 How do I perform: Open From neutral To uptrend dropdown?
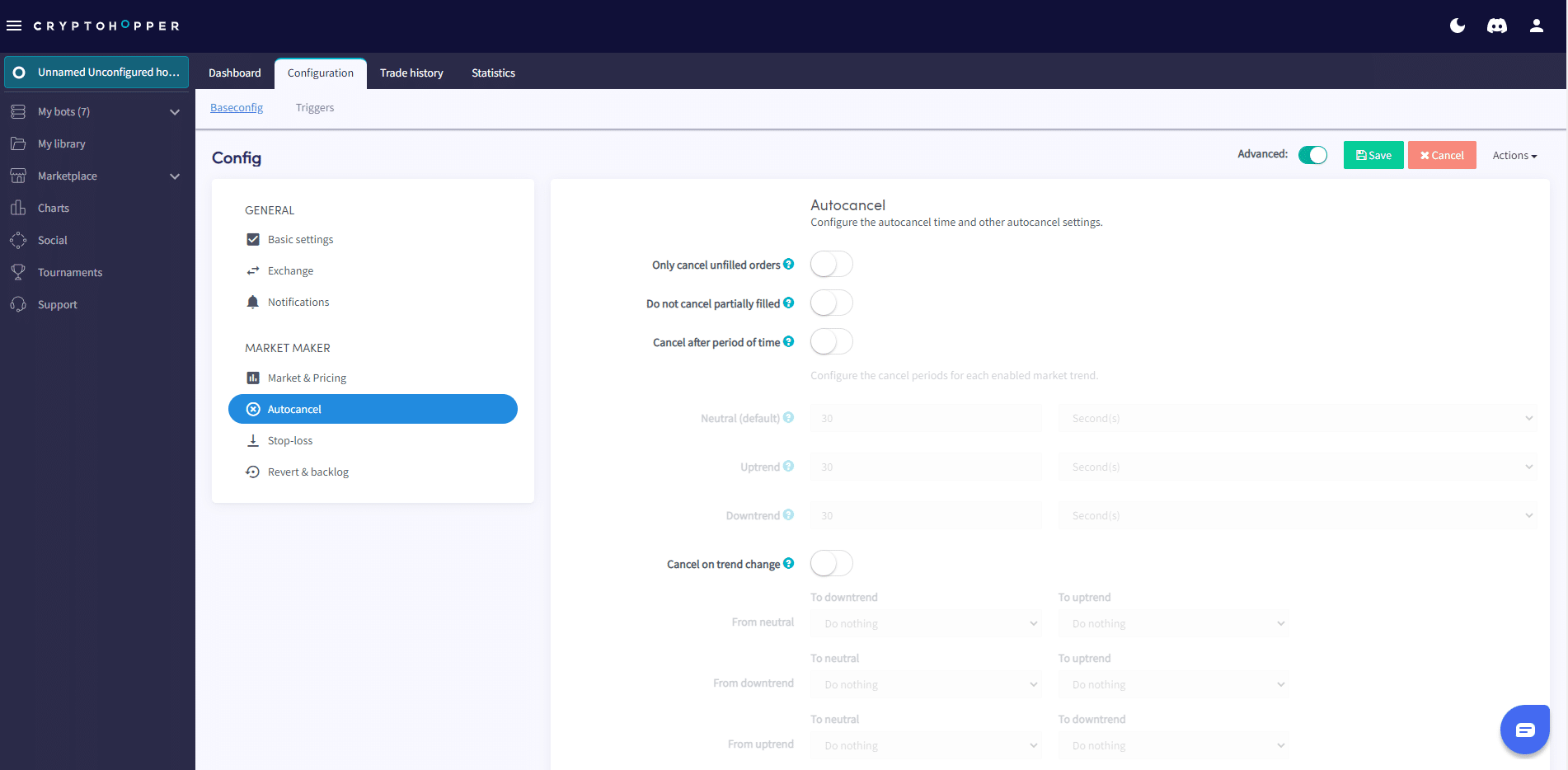coord(1174,623)
